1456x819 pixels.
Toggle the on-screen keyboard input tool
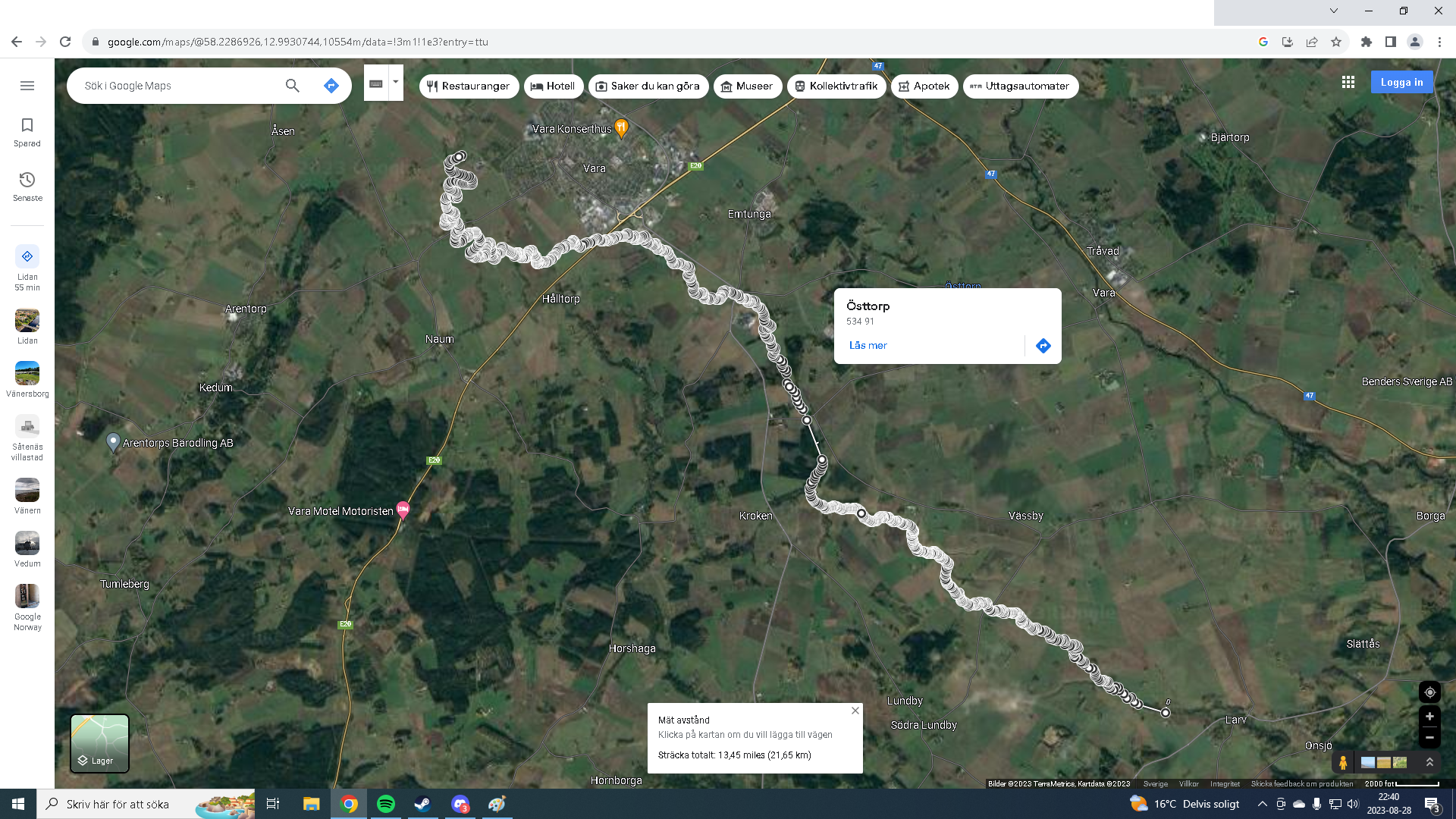[x=376, y=84]
